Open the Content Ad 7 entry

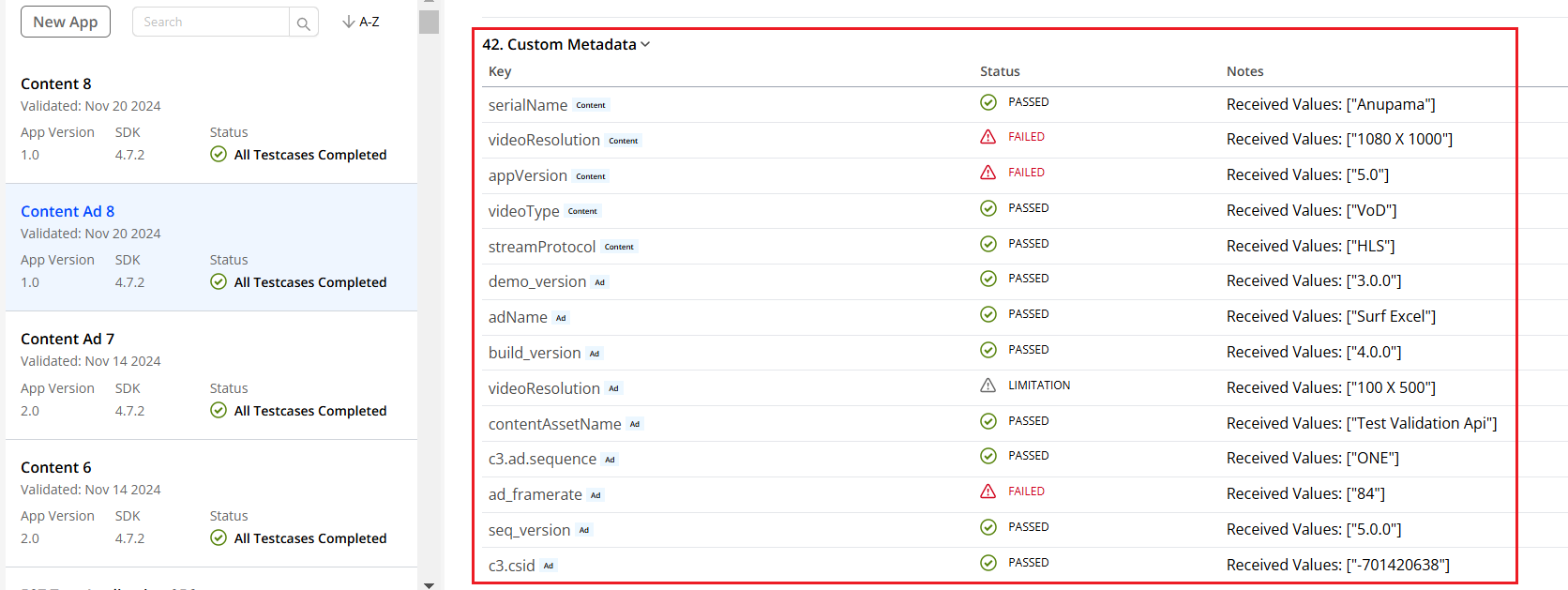coord(68,340)
